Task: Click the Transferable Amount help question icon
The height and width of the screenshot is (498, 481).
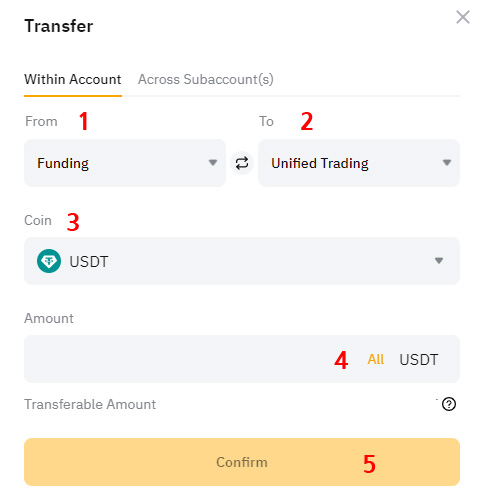Action: [449, 404]
